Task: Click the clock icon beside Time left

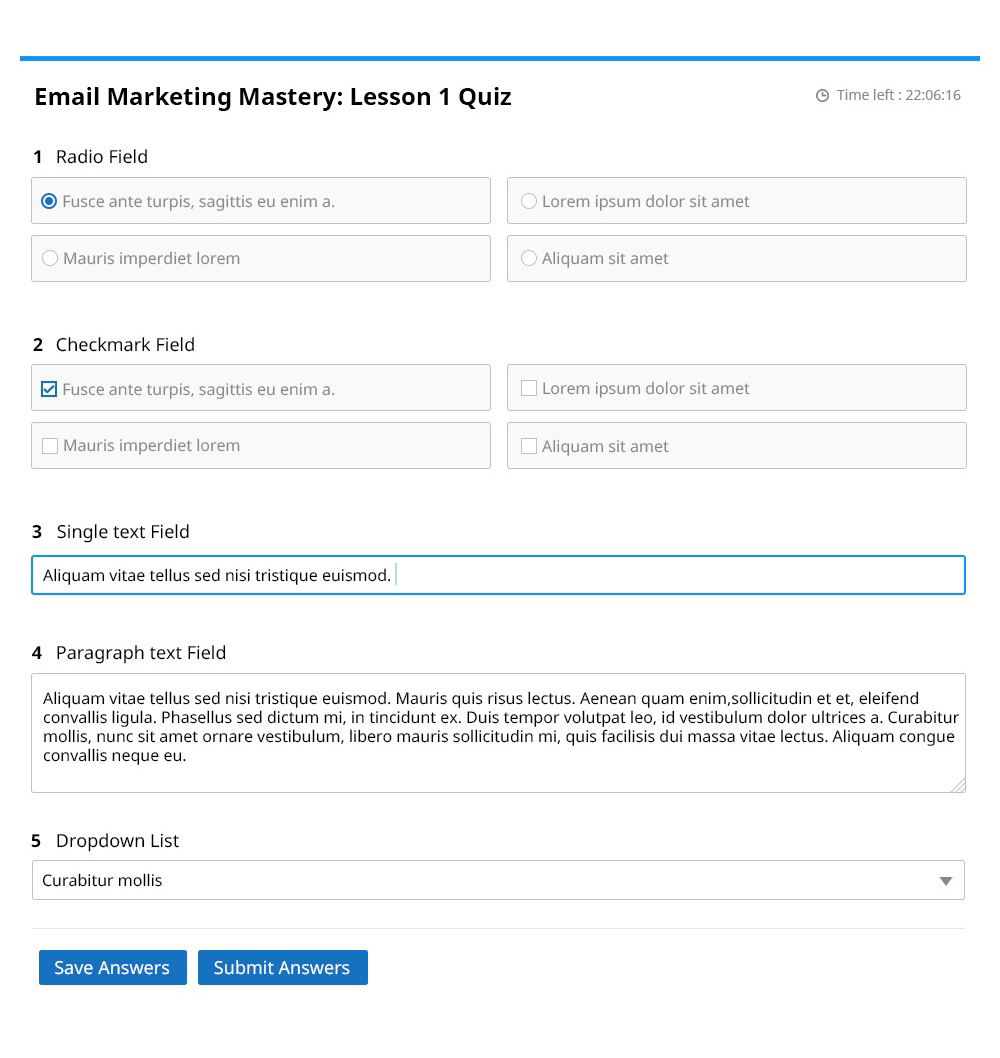Action: [822, 96]
